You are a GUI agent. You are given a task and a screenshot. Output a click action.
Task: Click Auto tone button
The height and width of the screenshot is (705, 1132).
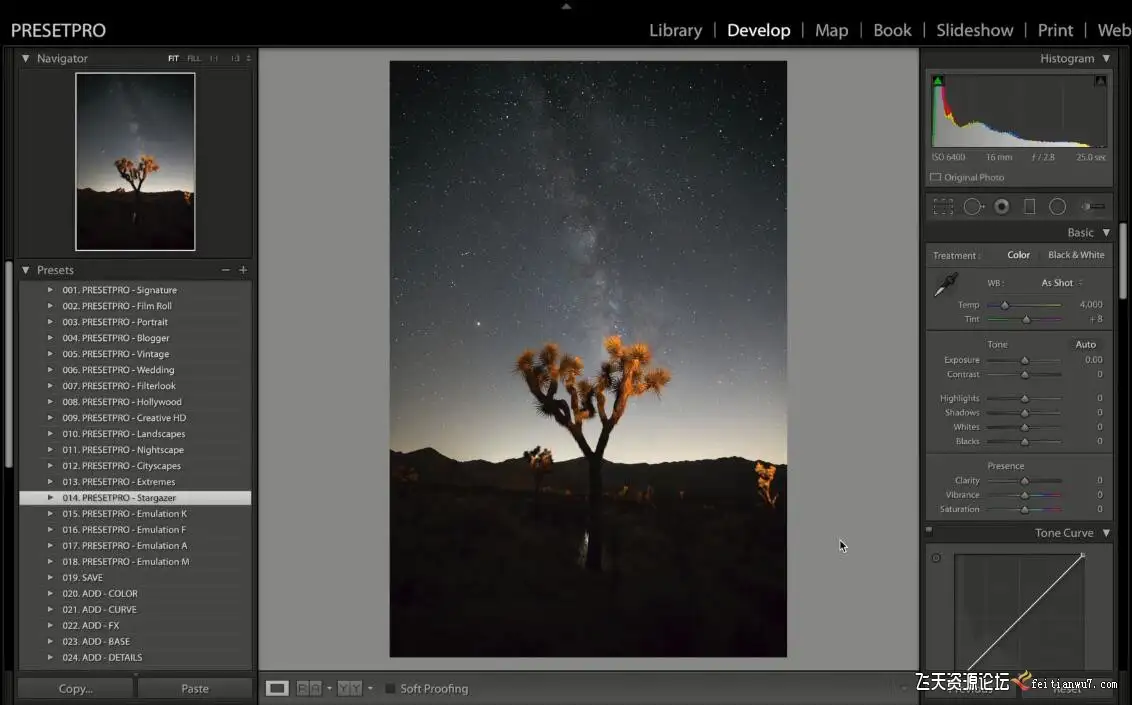pyautogui.click(x=1086, y=344)
